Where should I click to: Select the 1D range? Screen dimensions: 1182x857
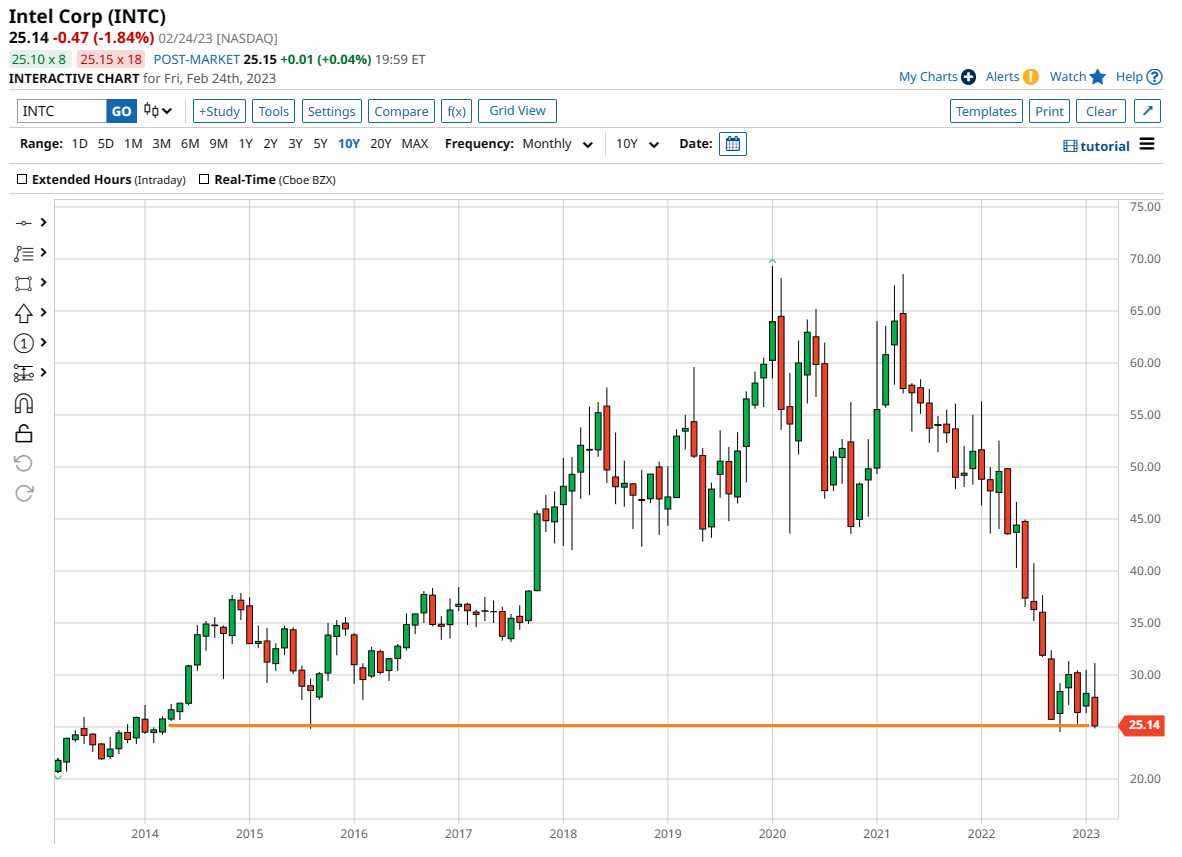pyautogui.click(x=79, y=144)
